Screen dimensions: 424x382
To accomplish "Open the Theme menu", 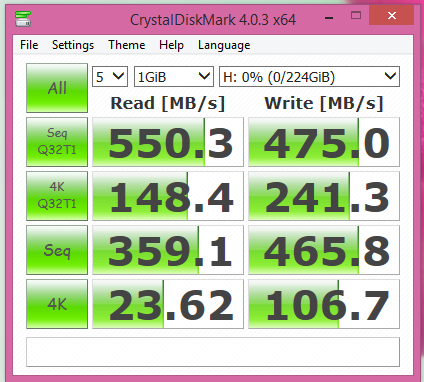I will coord(127,45).
